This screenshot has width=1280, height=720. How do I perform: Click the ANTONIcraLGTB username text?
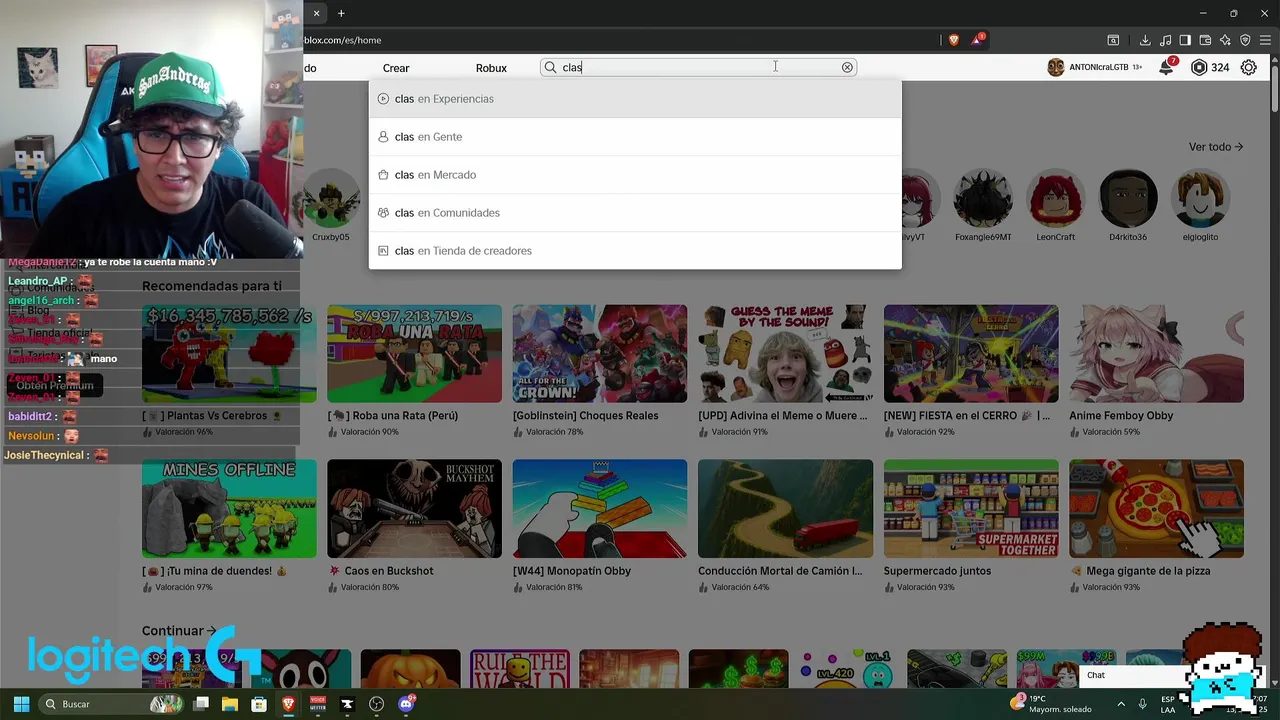click(1098, 67)
